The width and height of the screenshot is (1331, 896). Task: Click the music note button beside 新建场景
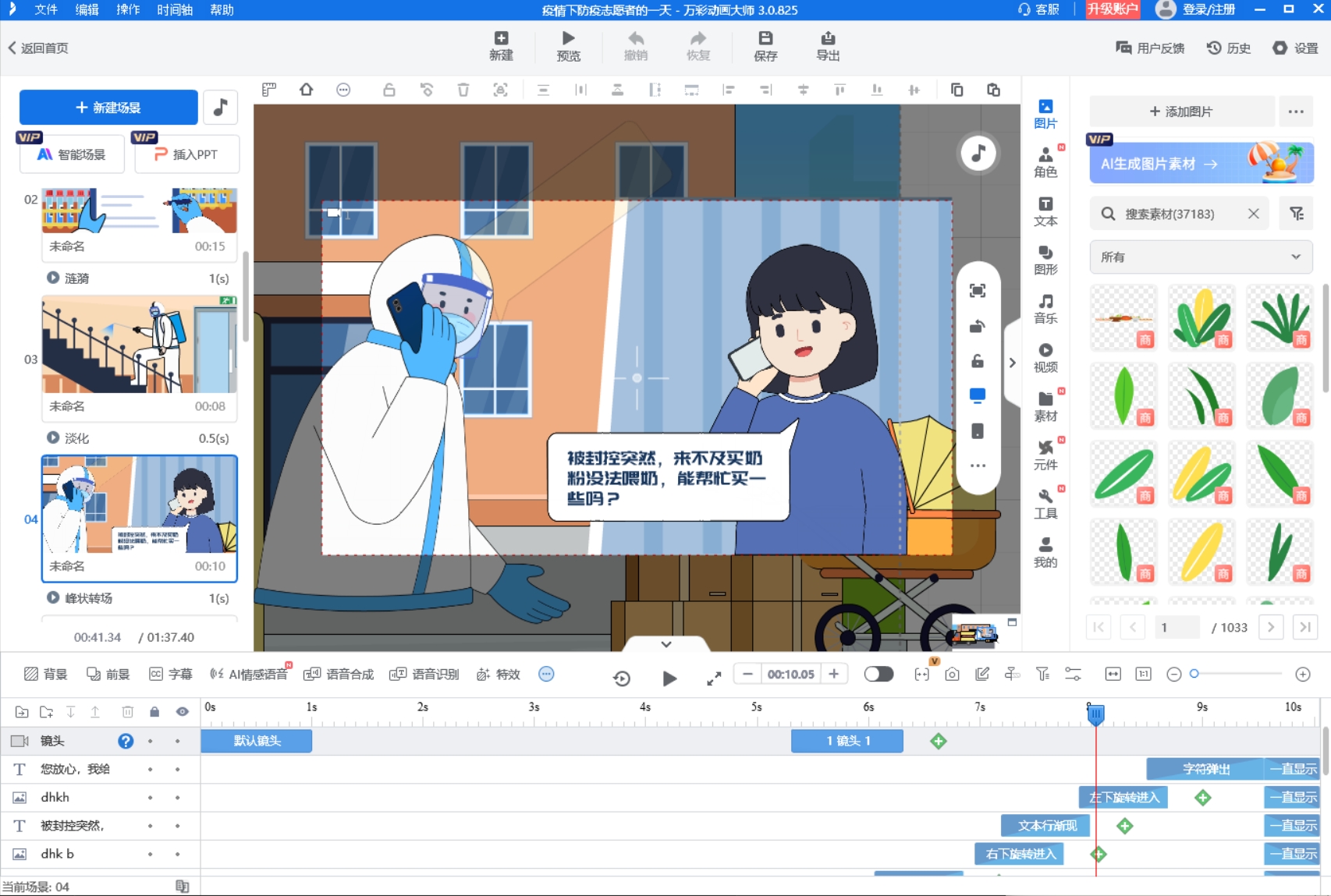point(221,108)
